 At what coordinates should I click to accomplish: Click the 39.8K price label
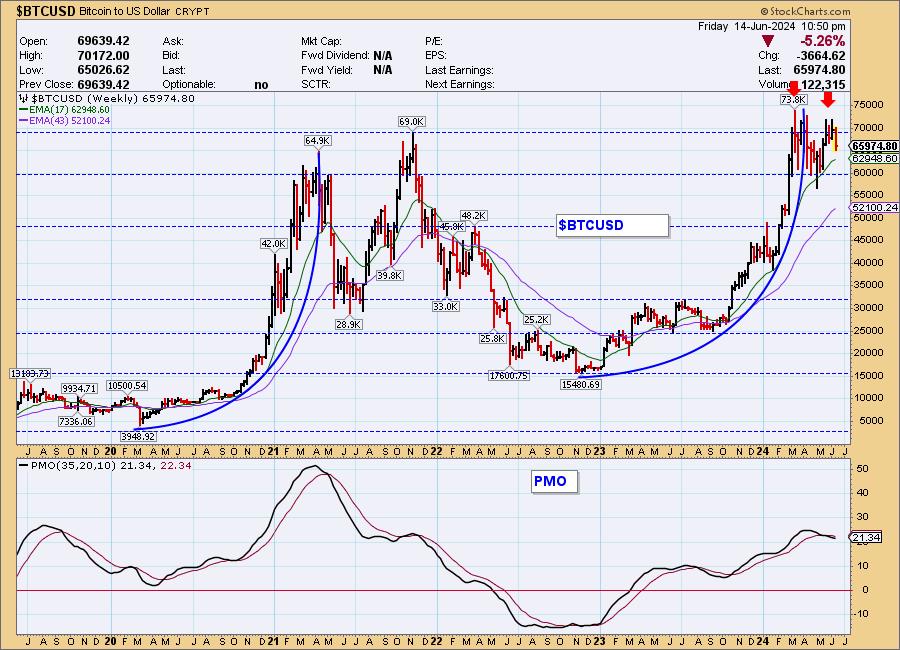(x=390, y=276)
